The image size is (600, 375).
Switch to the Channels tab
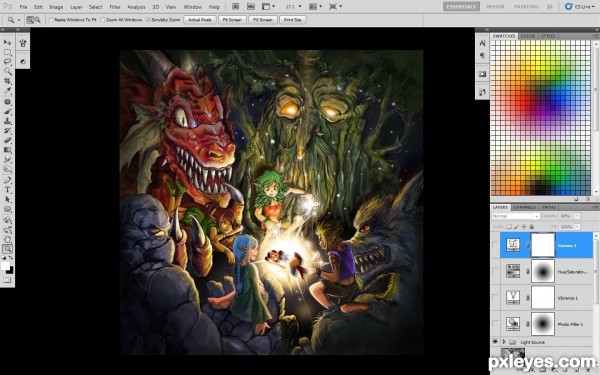[524, 207]
